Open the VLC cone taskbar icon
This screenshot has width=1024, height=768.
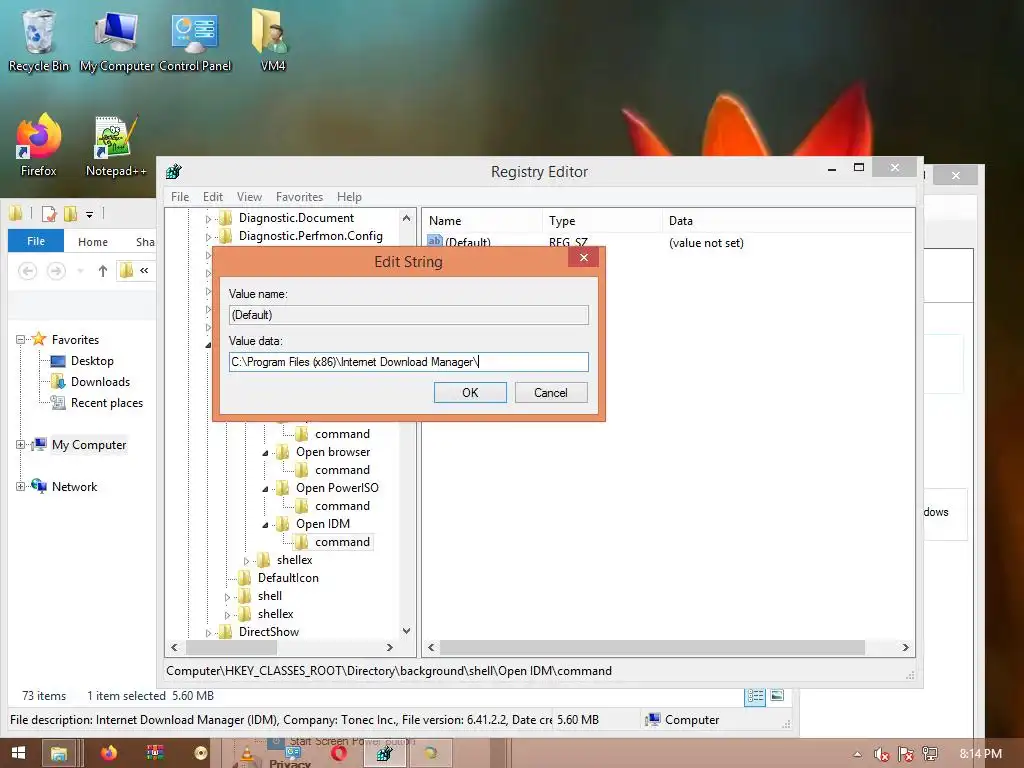tap(247, 756)
